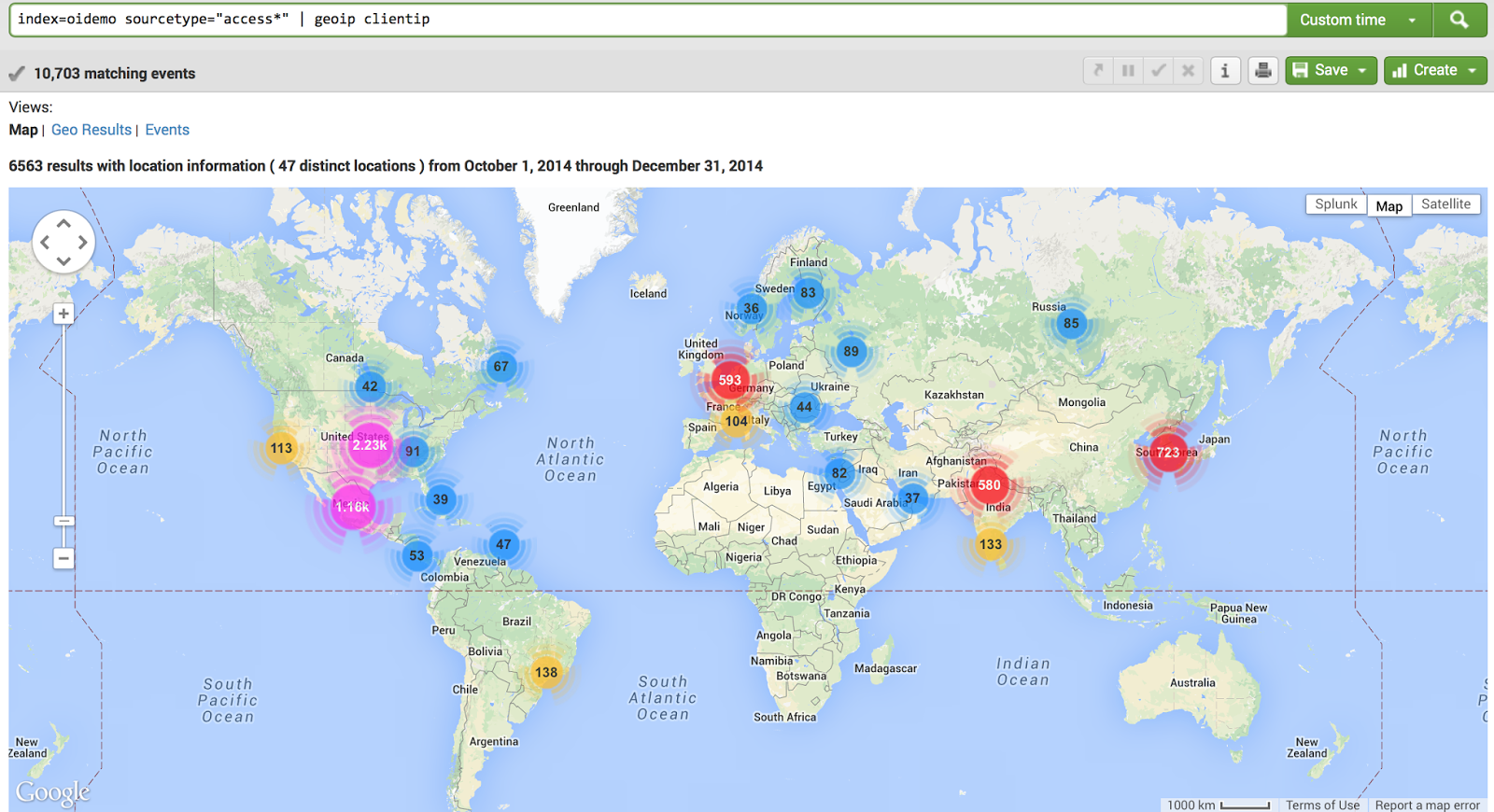Click the 723 cluster near South Korea
Image resolution: width=1494 pixels, height=812 pixels.
(x=1168, y=453)
